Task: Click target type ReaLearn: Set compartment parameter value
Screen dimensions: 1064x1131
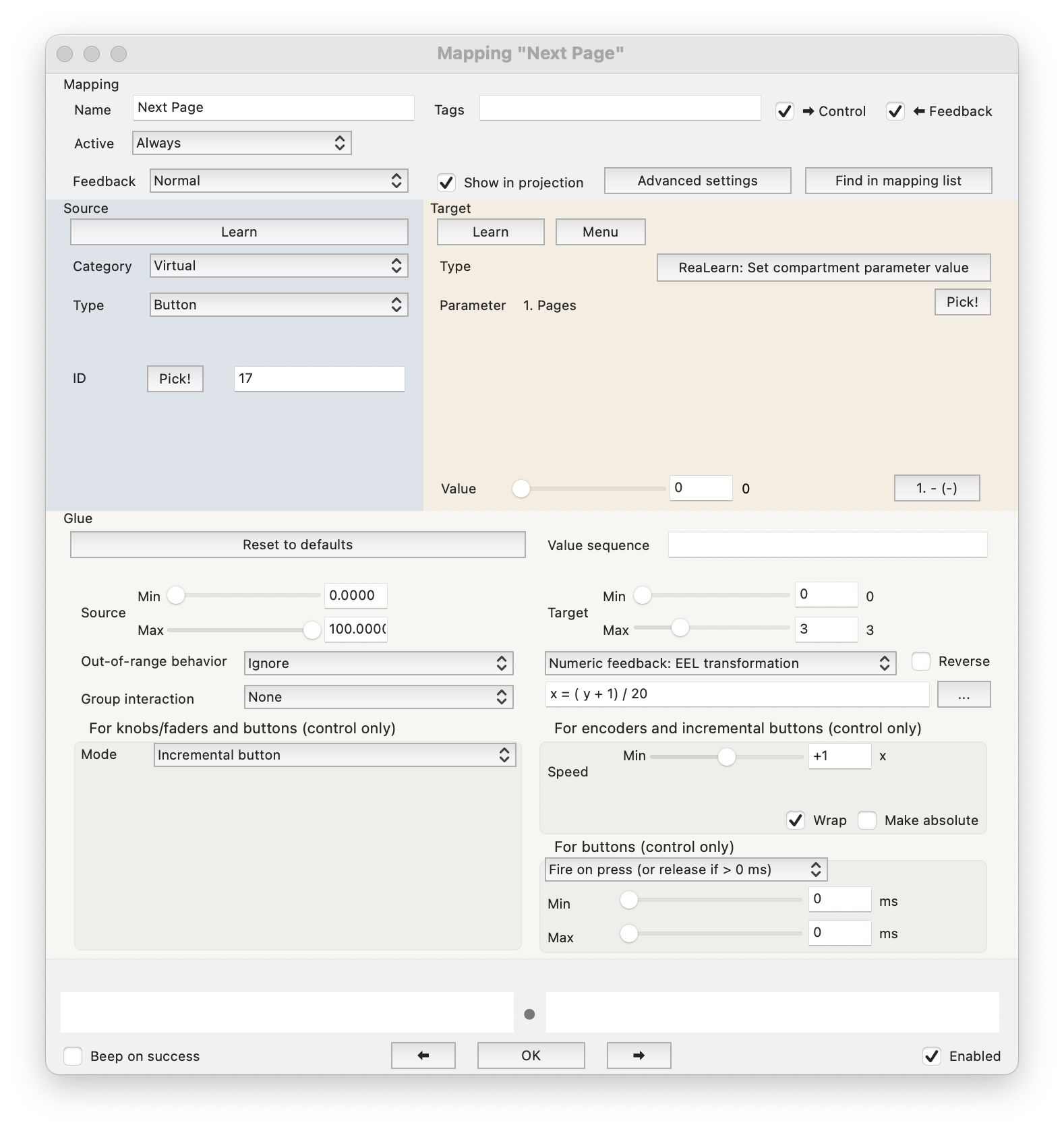Action: coord(823,268)
